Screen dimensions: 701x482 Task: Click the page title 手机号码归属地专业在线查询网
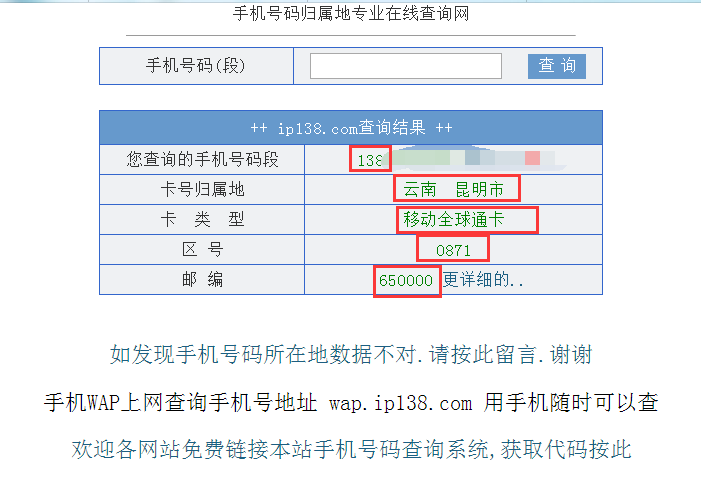click(x=351, y=14)
